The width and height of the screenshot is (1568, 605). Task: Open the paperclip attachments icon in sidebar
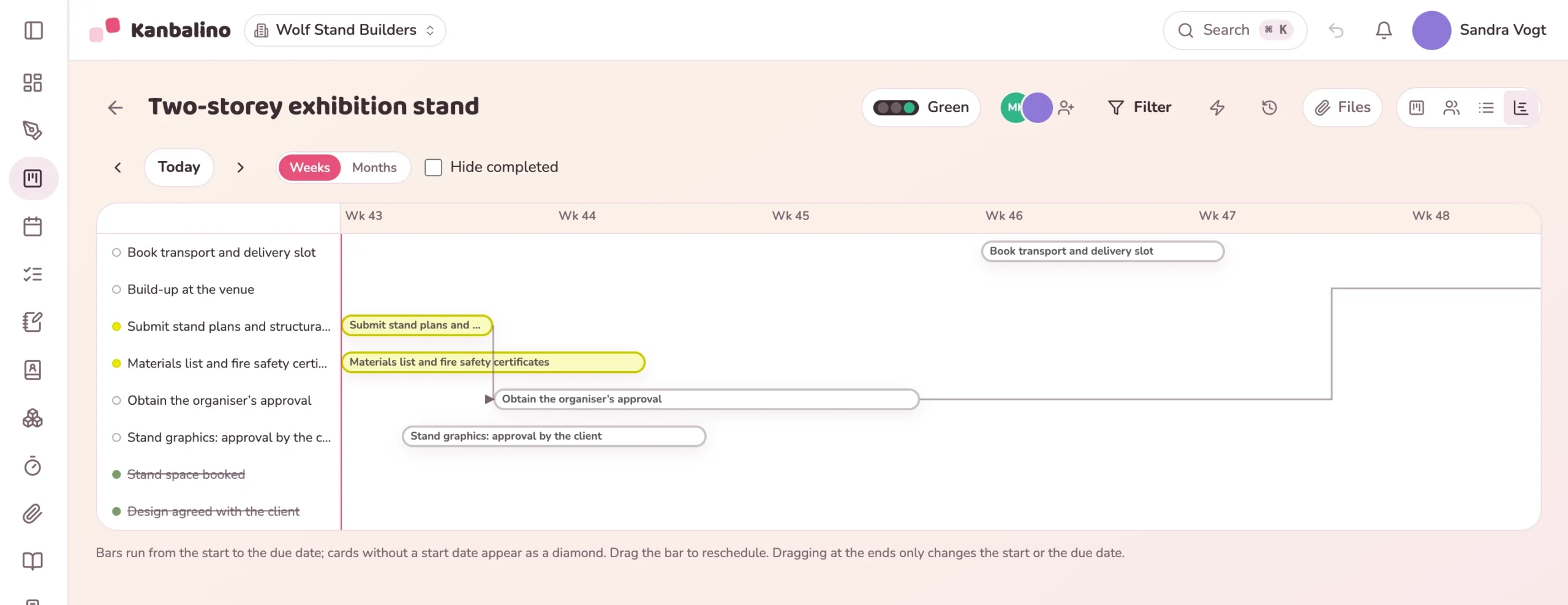(x=32, y=514)
